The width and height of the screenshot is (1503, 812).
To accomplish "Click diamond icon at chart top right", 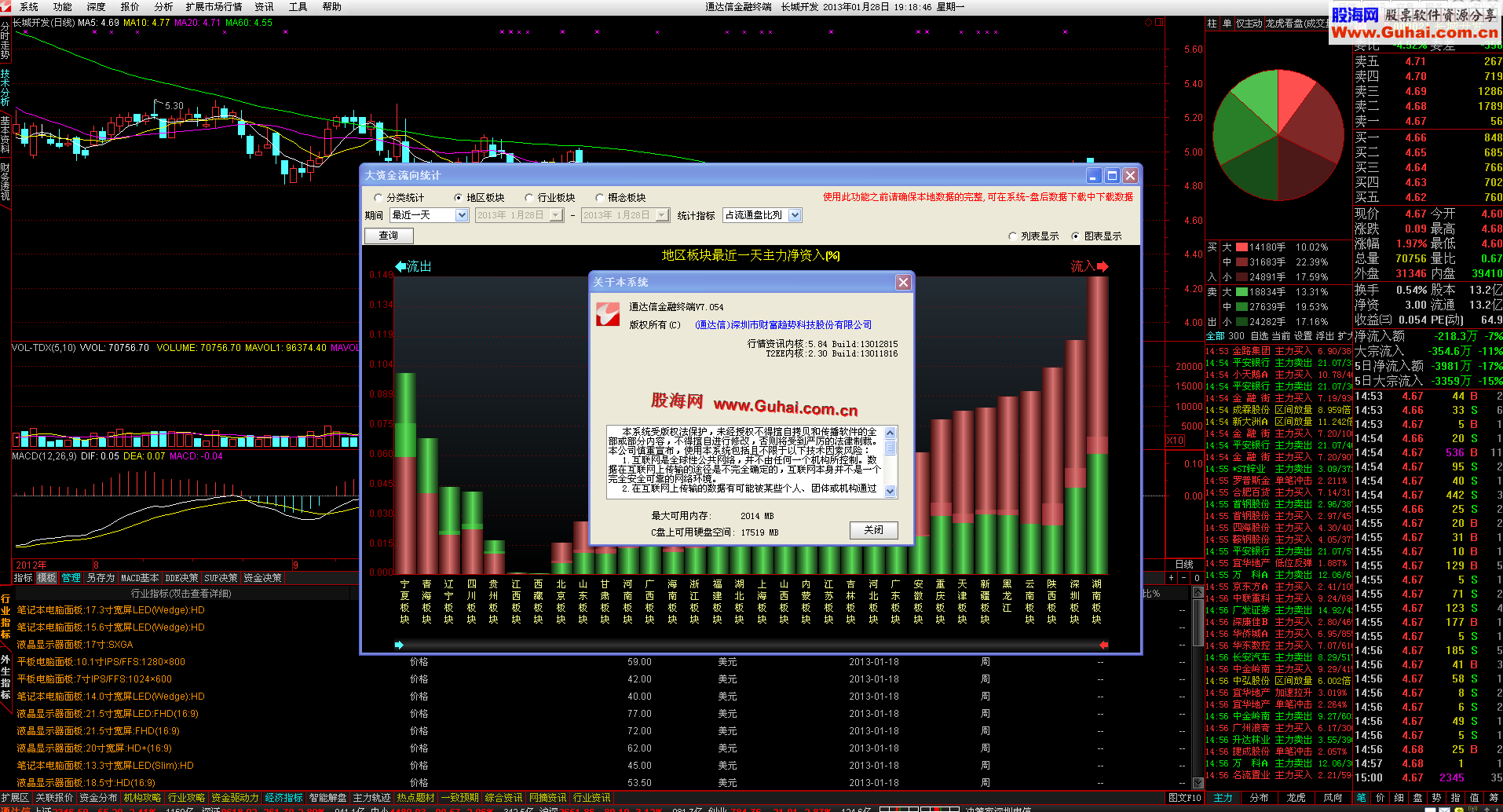I will [1148, 22].
